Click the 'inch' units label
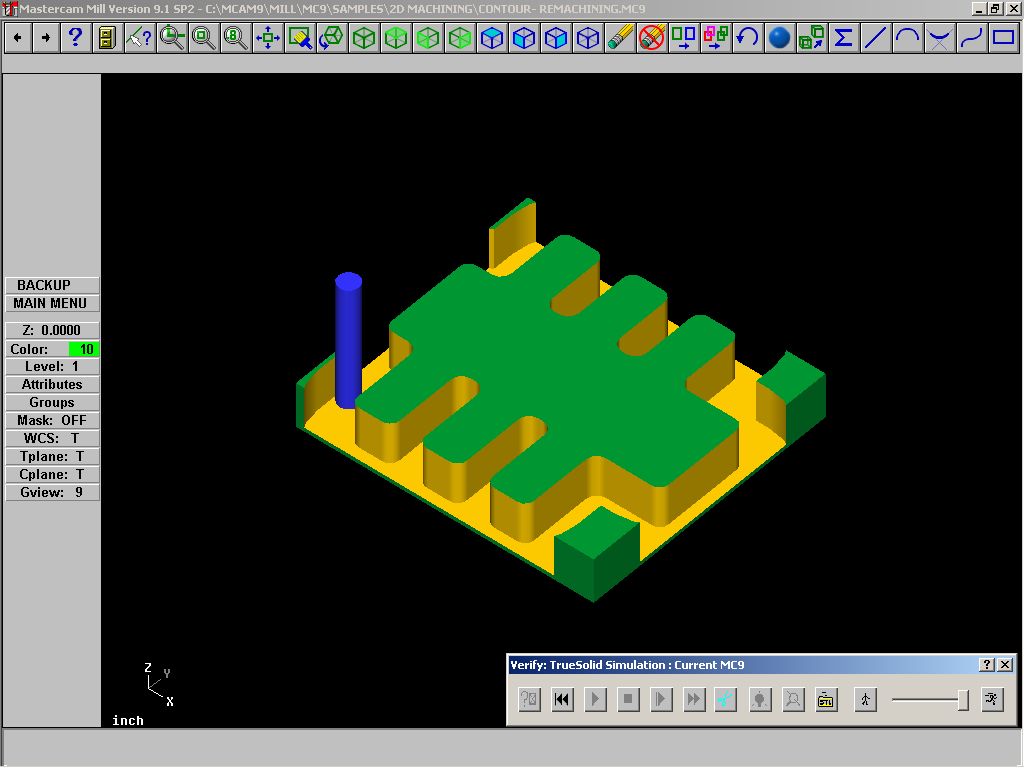The width and height of the screenshot is (1024, 768). tap(128, 720)
